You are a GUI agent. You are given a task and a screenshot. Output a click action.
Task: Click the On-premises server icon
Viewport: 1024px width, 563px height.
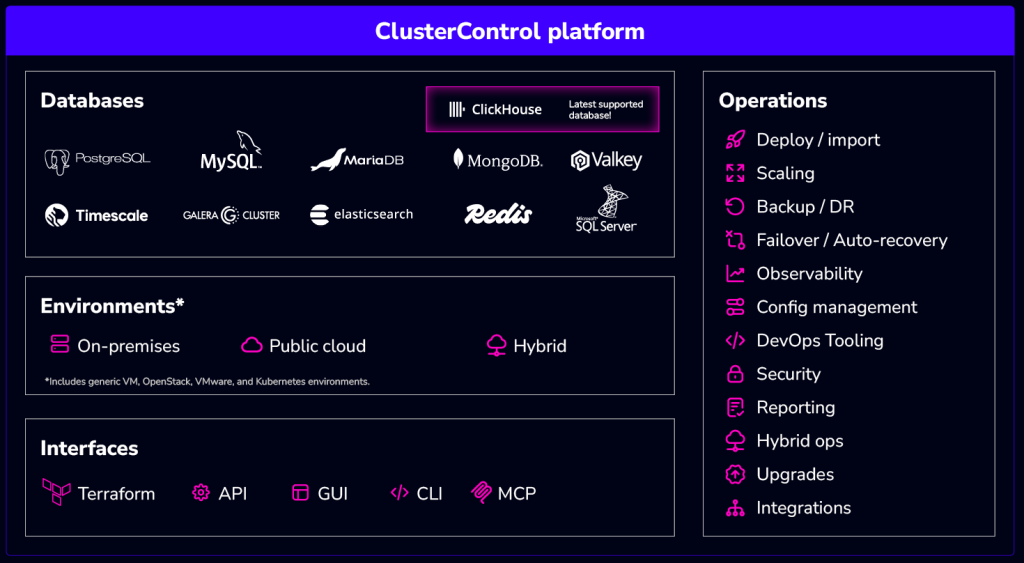coord(59,344)
